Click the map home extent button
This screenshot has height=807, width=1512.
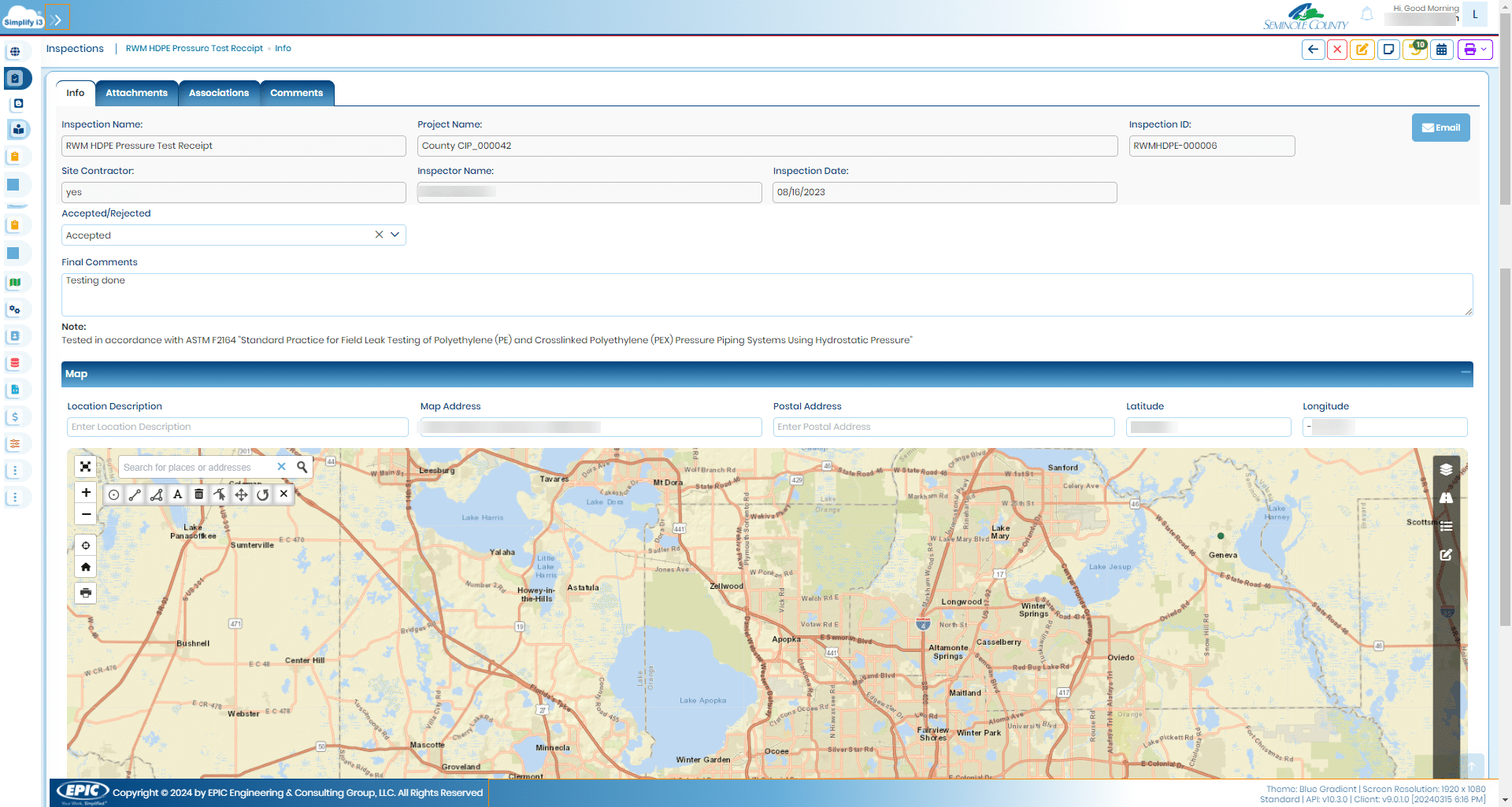86,567
